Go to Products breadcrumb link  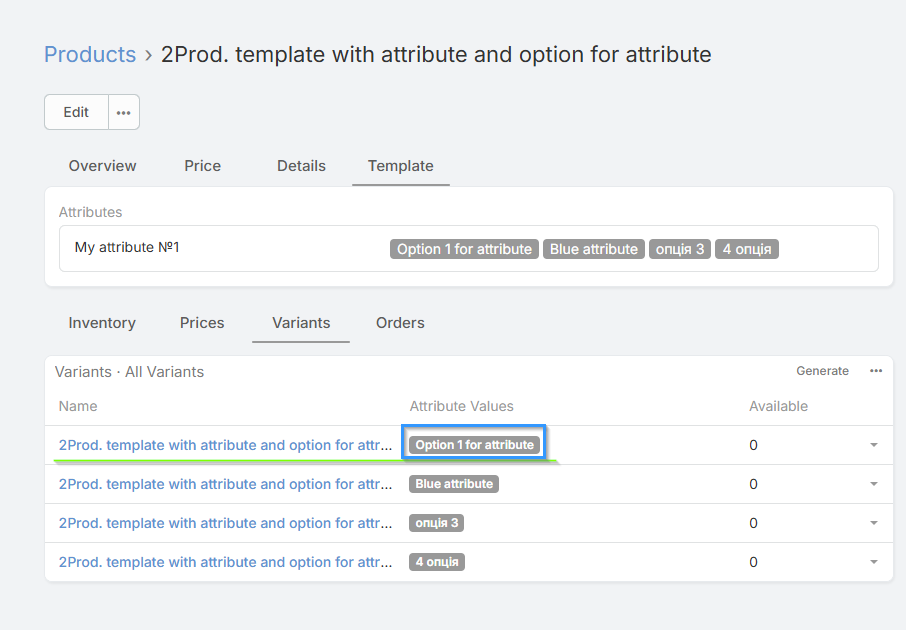coord(90,54)
